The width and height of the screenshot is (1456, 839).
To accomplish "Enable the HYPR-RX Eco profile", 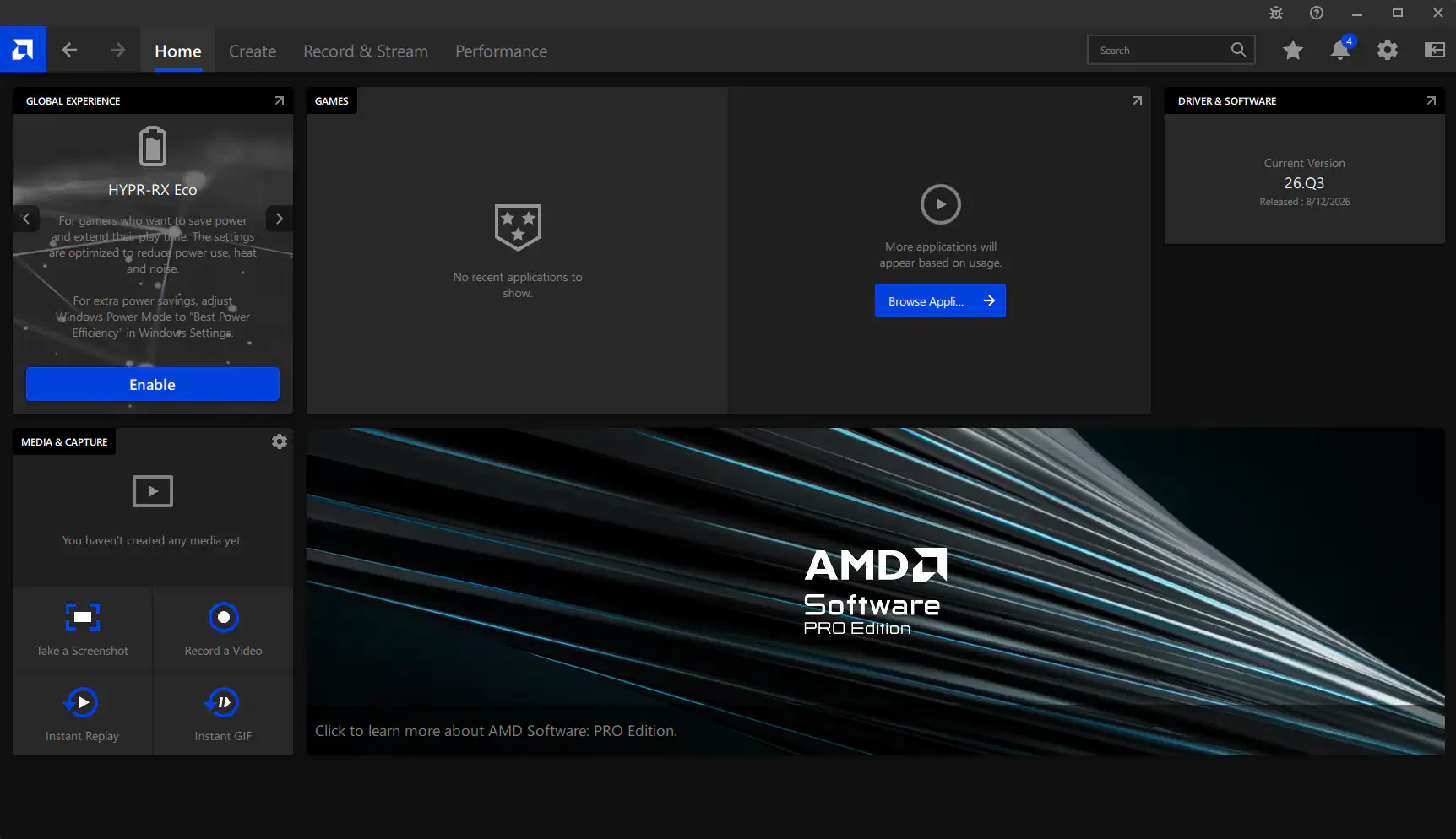I will [x=153, y=384].
